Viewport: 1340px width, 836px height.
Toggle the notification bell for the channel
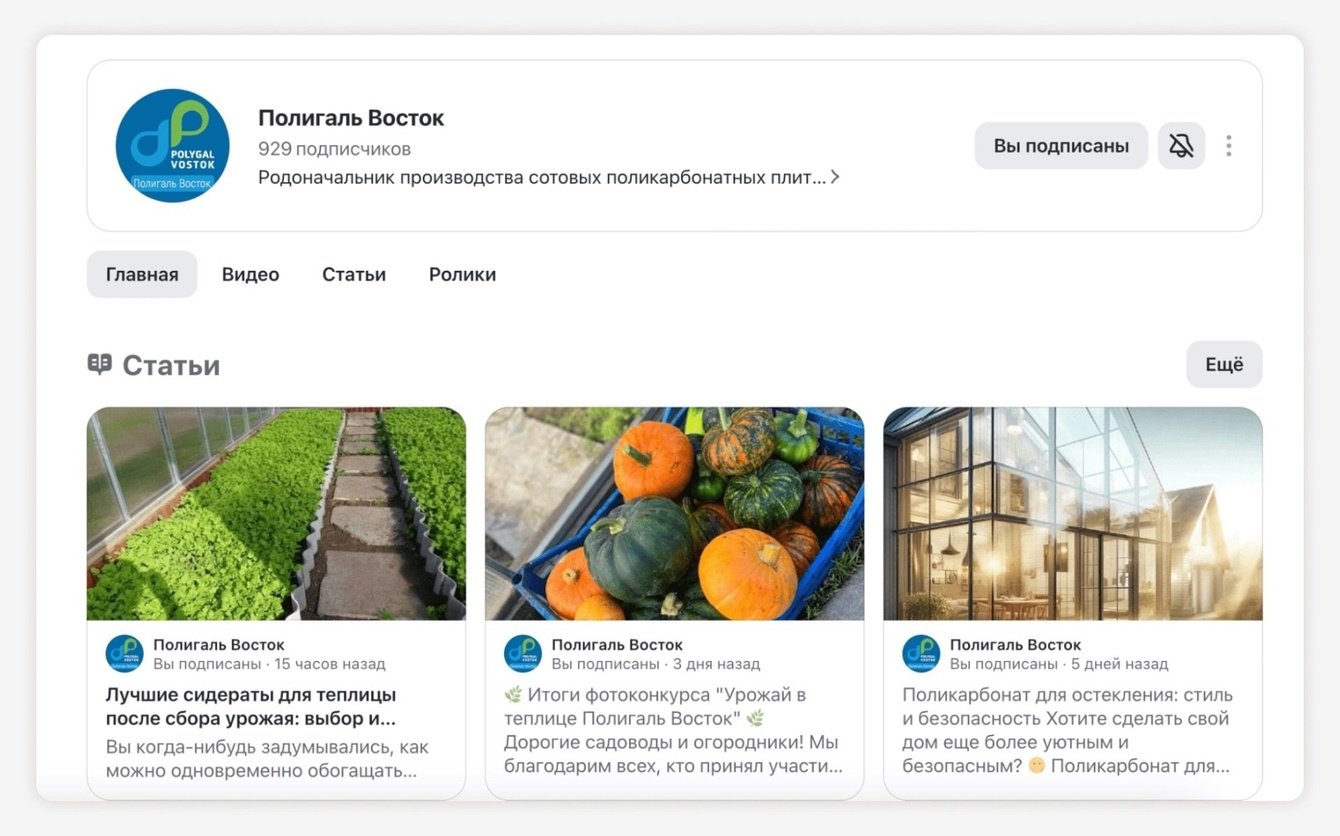(1181, 146)
